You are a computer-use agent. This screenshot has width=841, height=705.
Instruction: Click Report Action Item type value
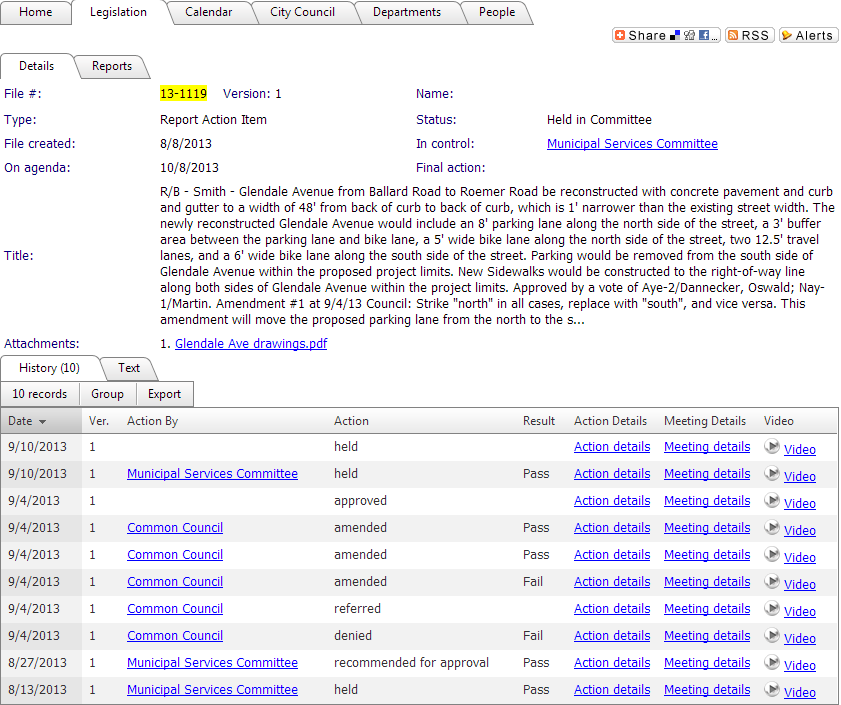tap(213, 120)
